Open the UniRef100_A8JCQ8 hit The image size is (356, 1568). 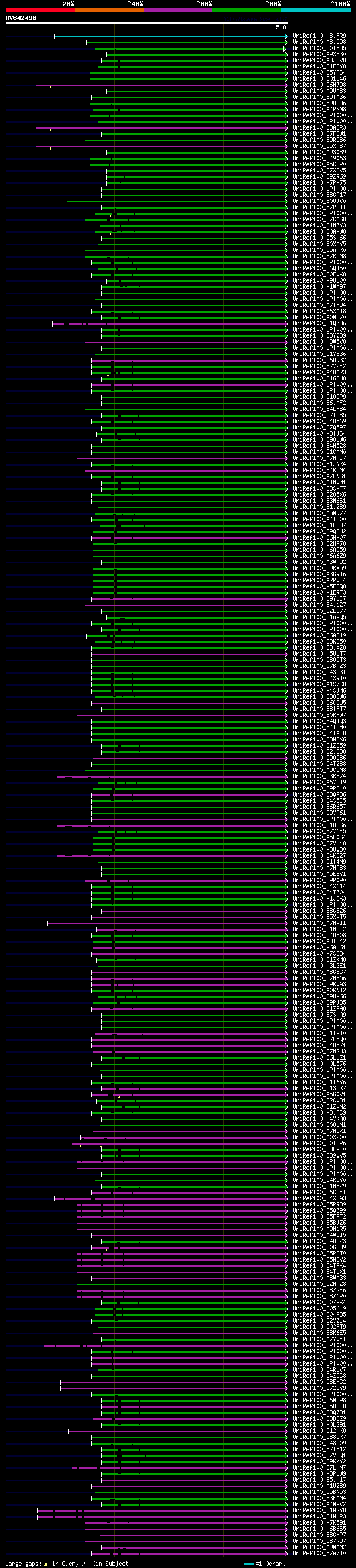pyautogui.click(x=319, y=42)
